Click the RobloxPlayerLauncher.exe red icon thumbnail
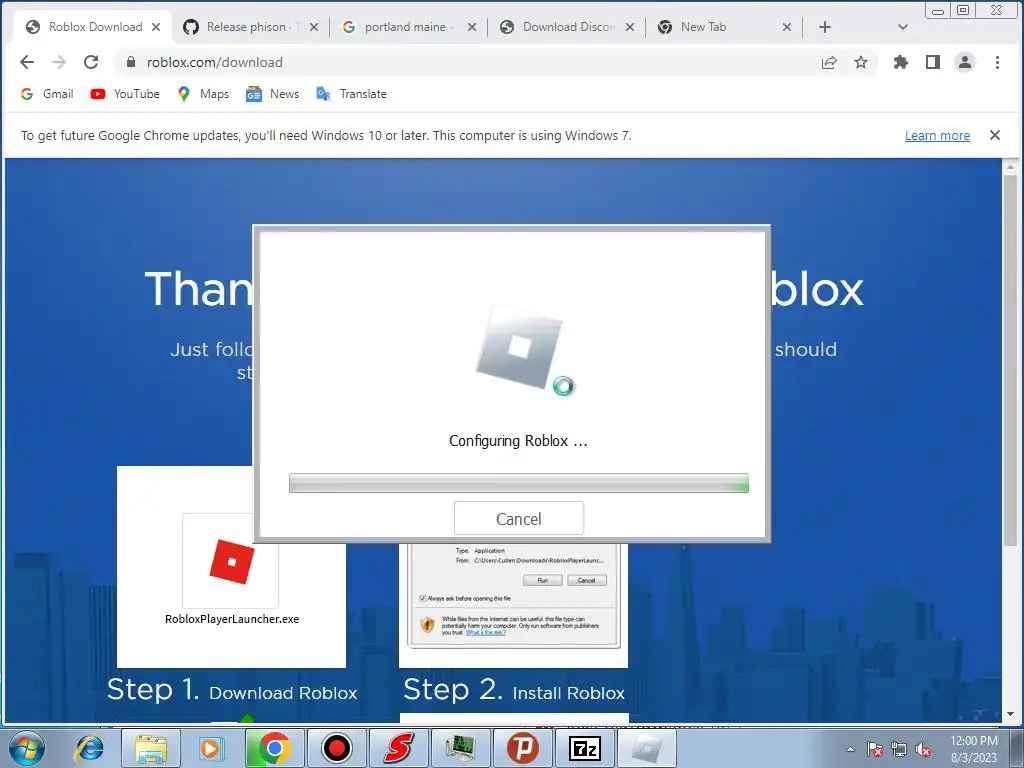1024x768 pixels. [x=231, y=561]
